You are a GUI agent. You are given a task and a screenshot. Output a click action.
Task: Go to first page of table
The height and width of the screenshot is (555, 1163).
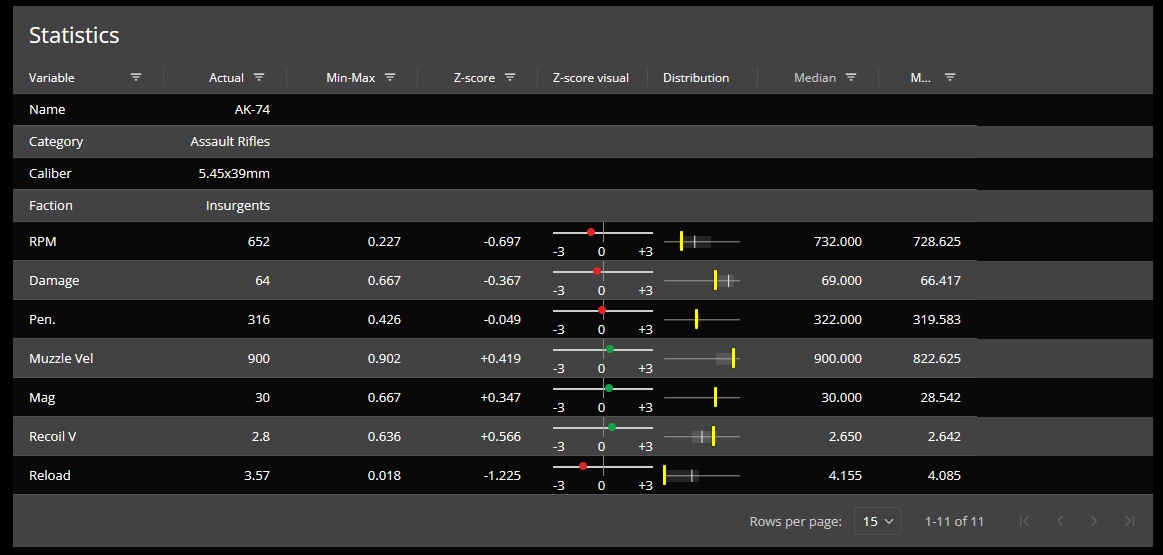pyautogui.click(x=1024, y=521)
